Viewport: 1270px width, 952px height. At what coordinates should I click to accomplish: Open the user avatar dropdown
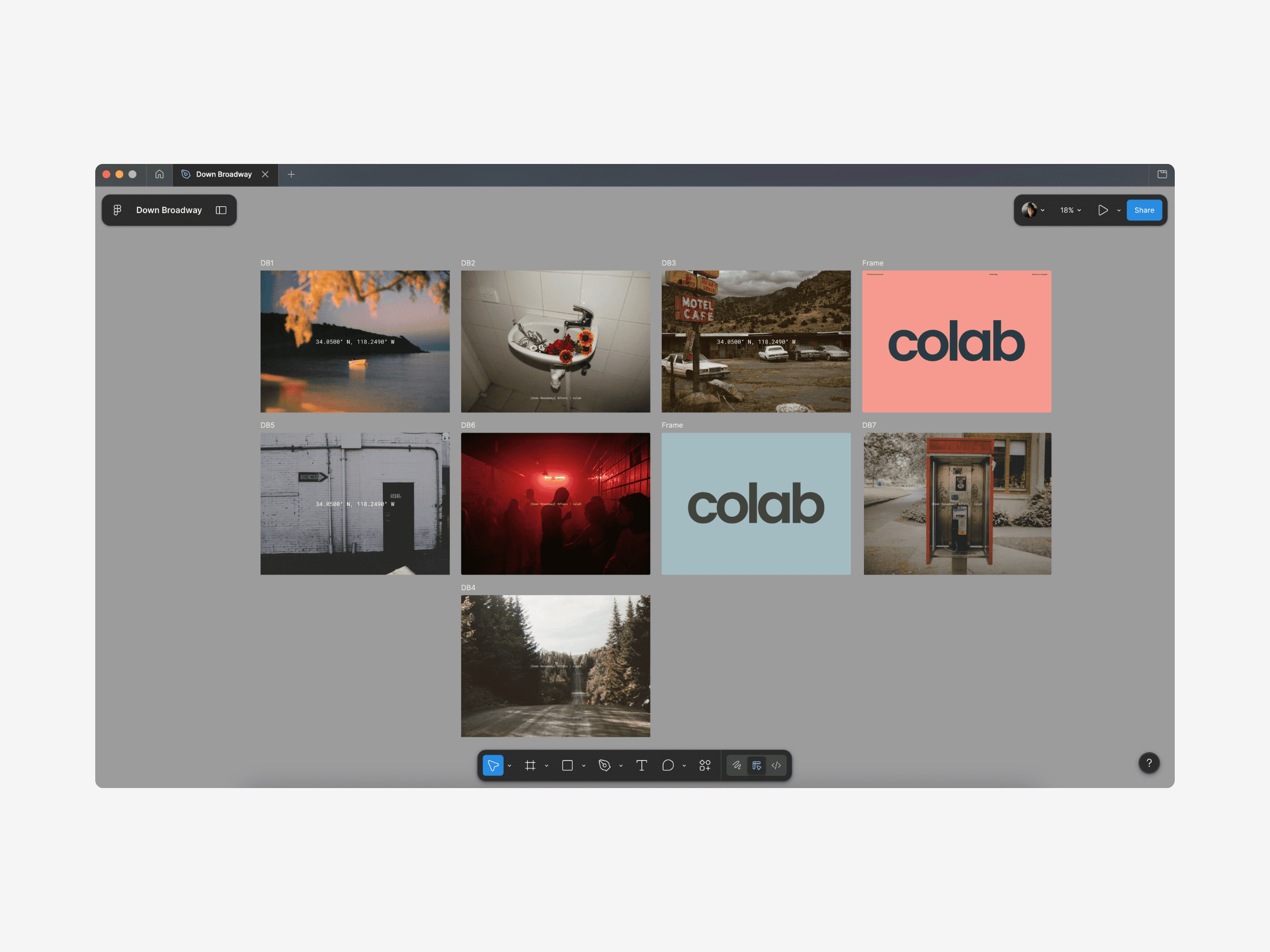pyautogui.click(x=1033, y=210)
